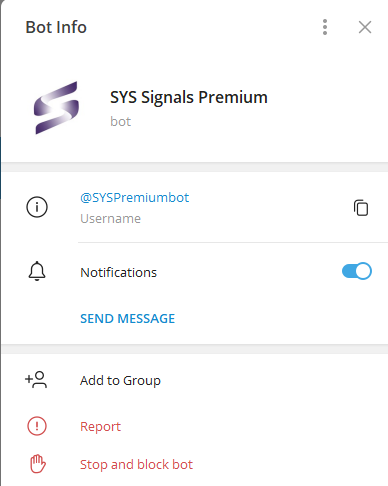
Task: Click the add person icon
Action: tap(36, 380)
